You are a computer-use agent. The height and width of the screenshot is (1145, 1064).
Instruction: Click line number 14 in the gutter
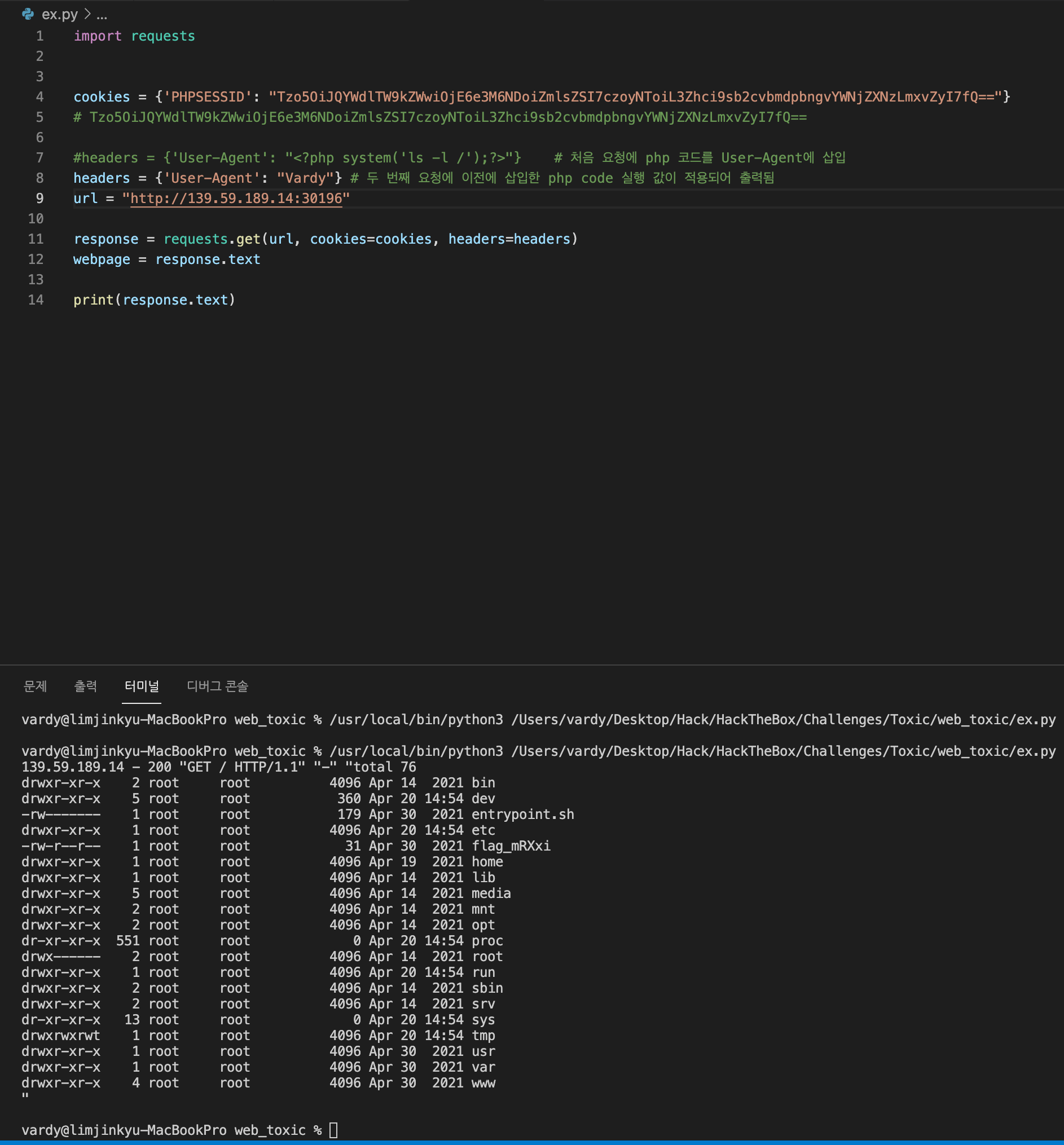tap(36, 300)
